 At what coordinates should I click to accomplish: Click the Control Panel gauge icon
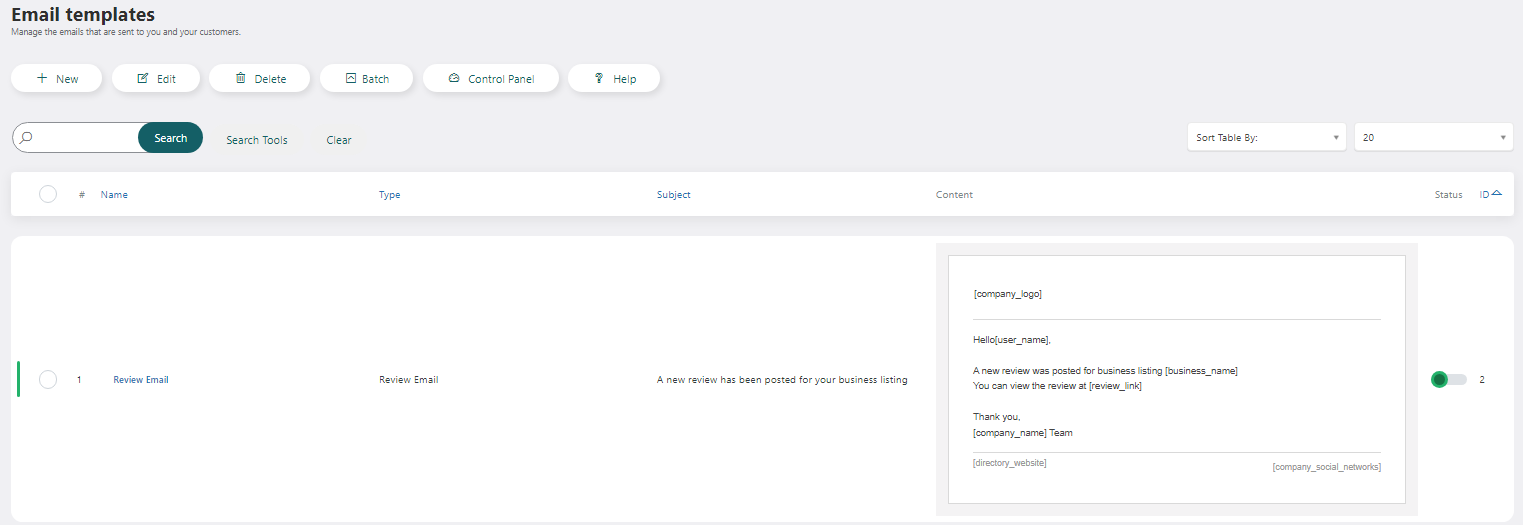click(454, 78)
